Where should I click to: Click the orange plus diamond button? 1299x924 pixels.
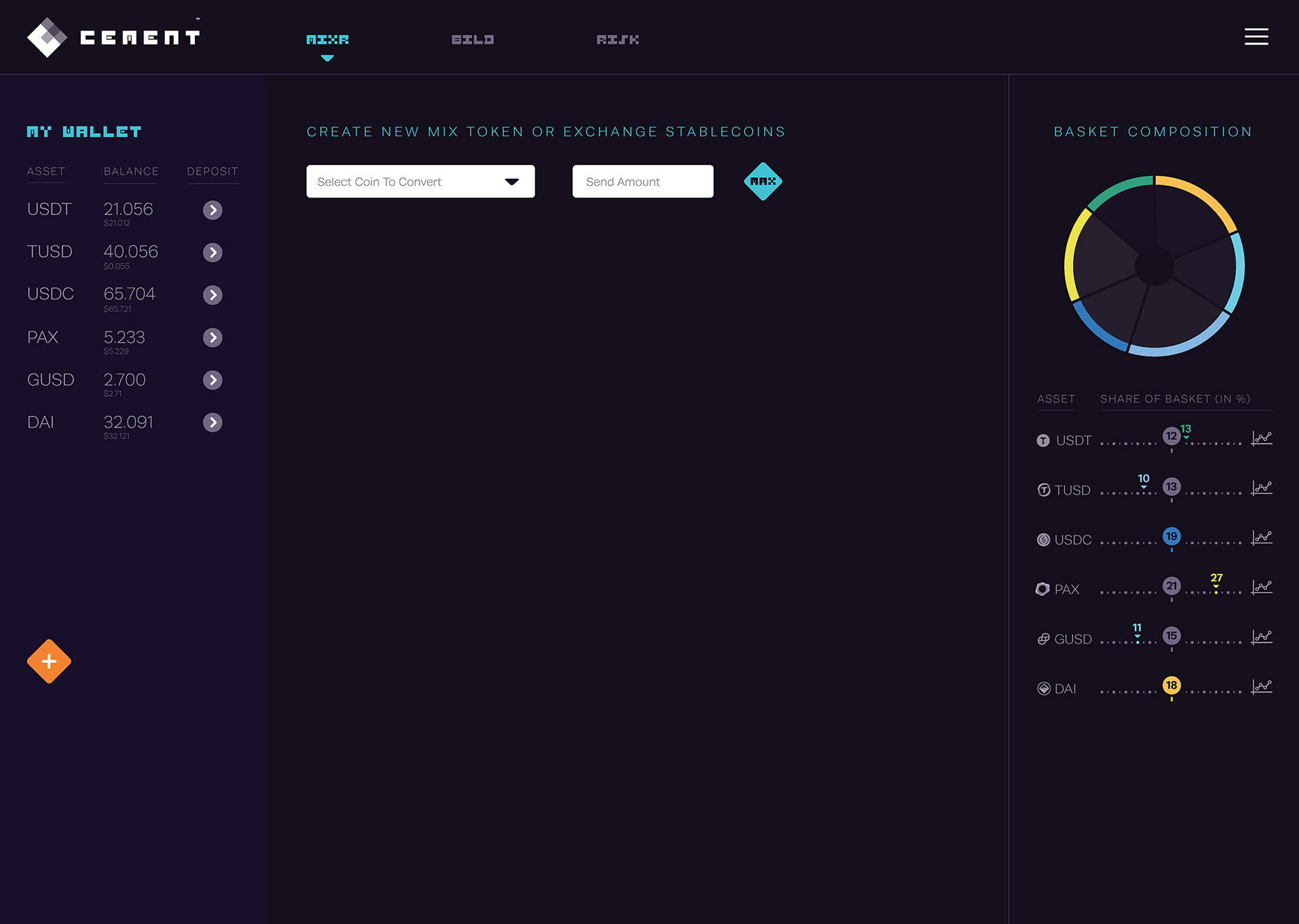click(x=49, y=662)
